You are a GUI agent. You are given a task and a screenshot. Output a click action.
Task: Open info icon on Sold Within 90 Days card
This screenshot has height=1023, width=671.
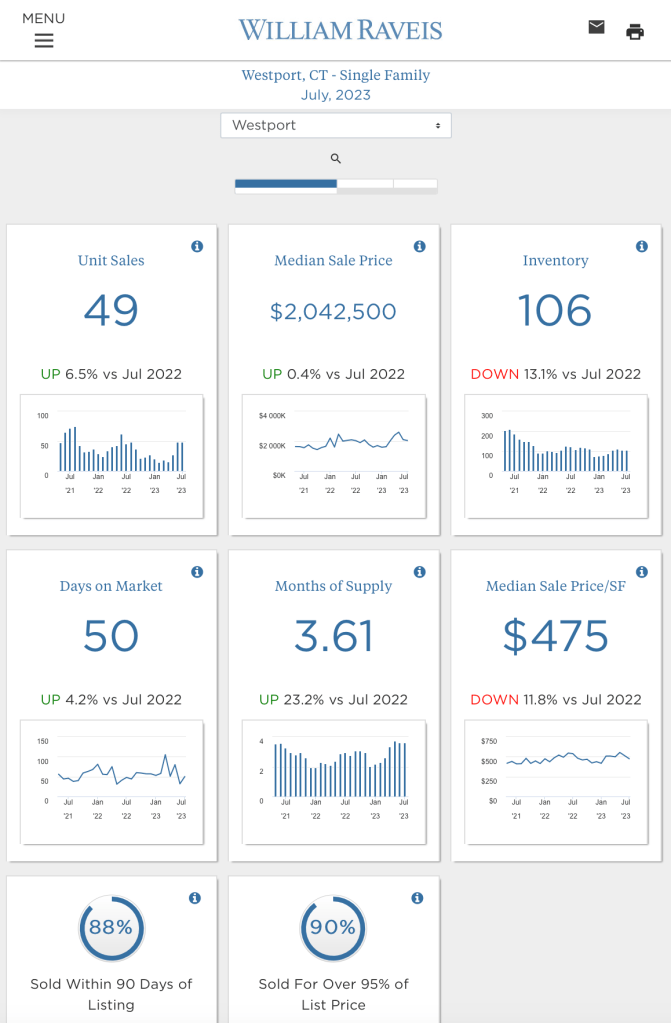click(195, 899)
